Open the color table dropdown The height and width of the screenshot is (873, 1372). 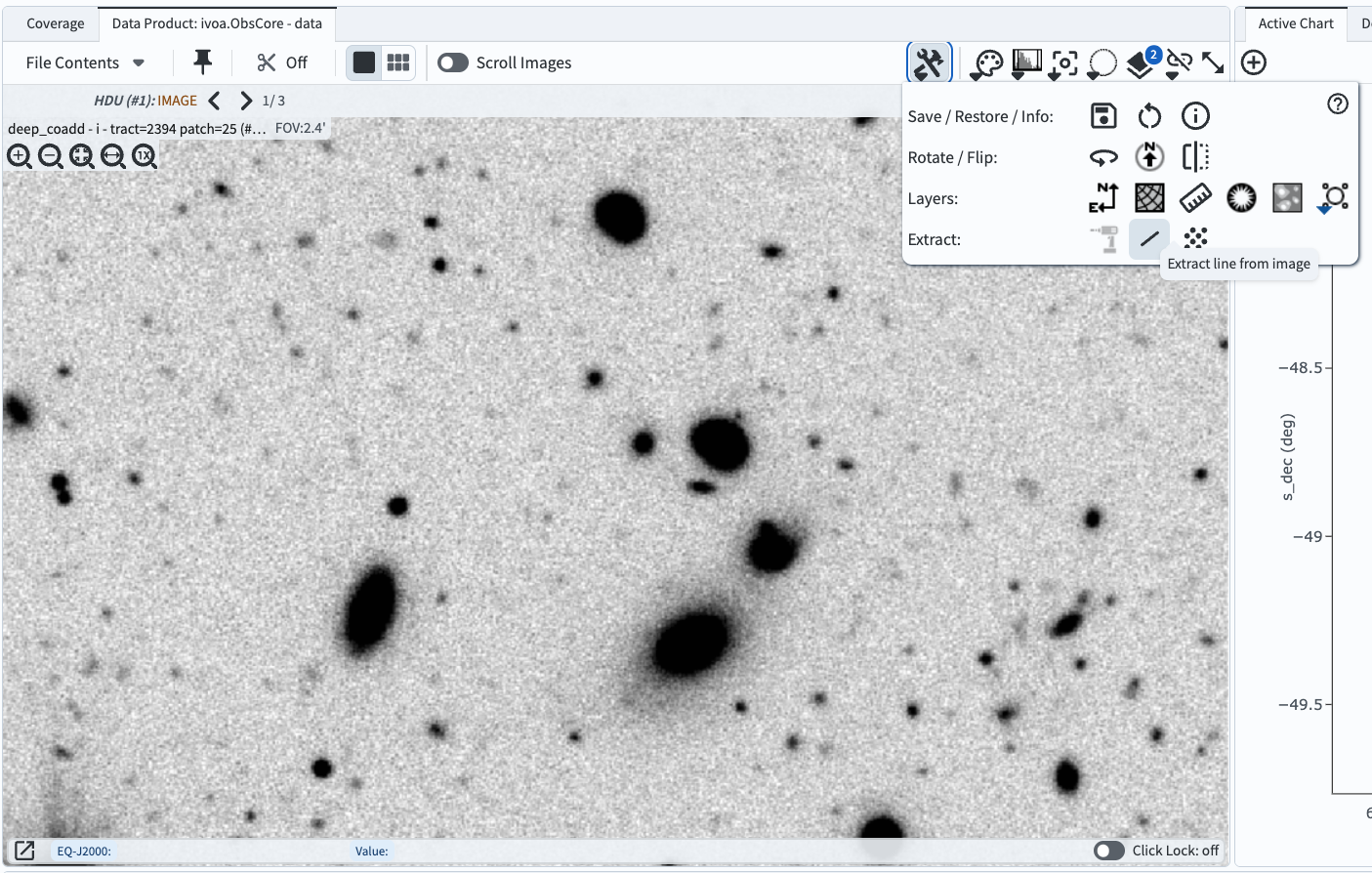point(988,63)
